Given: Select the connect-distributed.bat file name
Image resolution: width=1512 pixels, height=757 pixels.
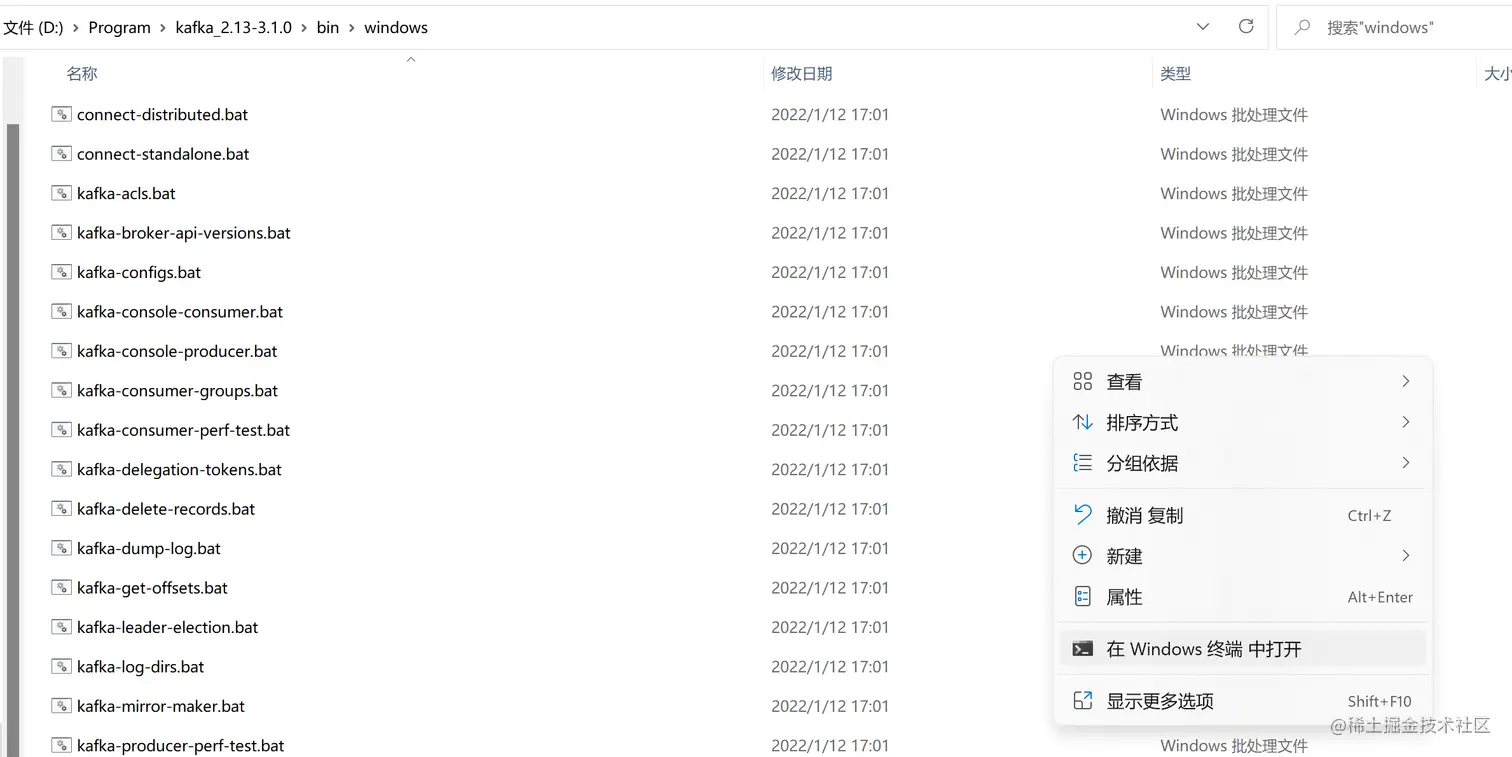Looking at the screenshot, I should [x=162, y=115].
